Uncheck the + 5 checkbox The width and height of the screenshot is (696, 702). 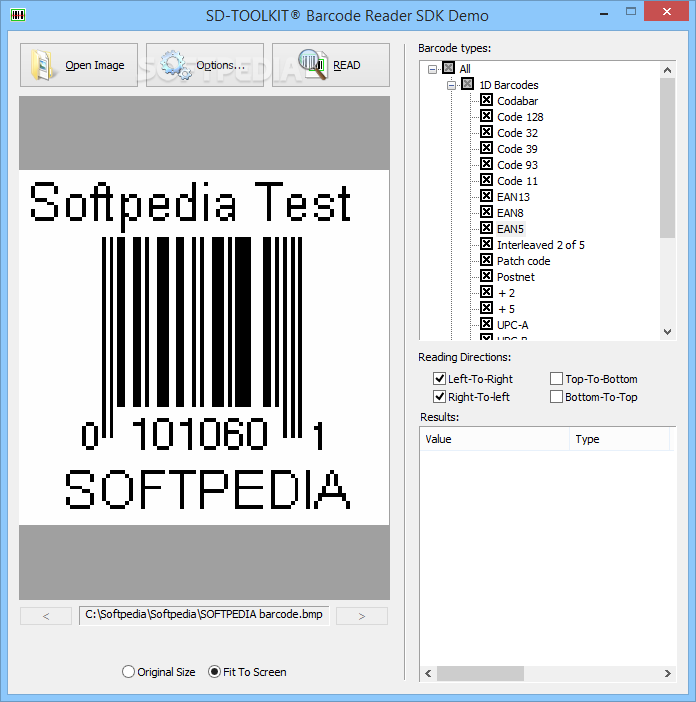[487, 308]
